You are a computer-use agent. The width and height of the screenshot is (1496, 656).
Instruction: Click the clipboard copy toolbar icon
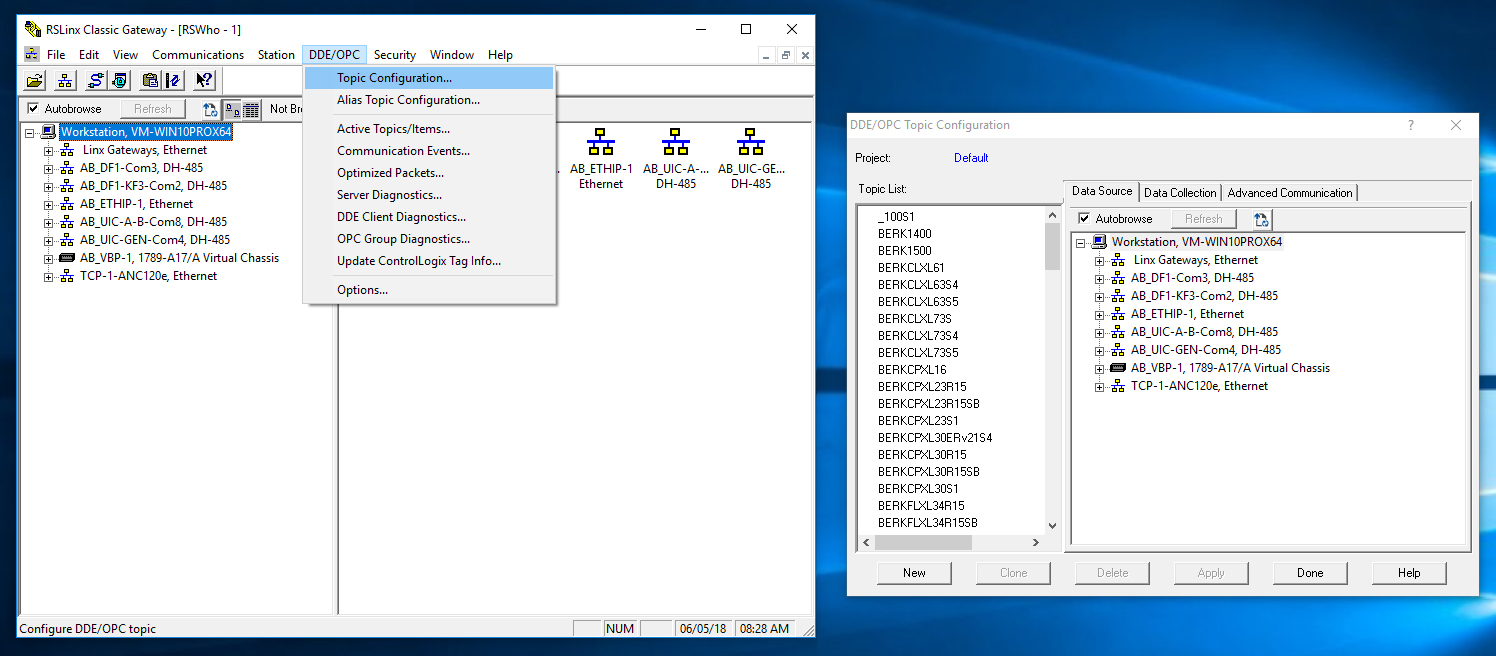point(150,81)
